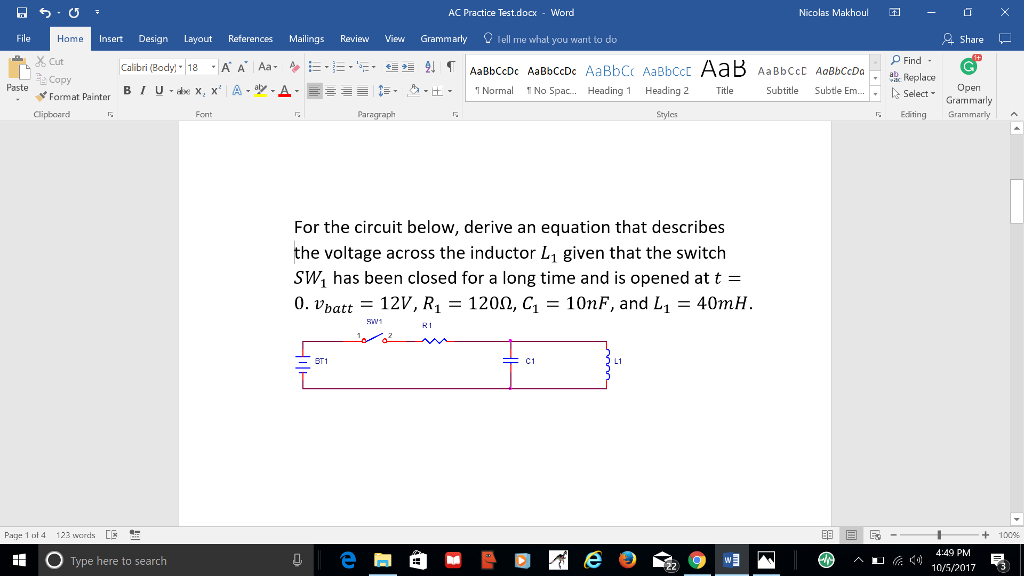Click the Copy icon in Clipboard group
The image size is (1024, 576).
[42, 79]
